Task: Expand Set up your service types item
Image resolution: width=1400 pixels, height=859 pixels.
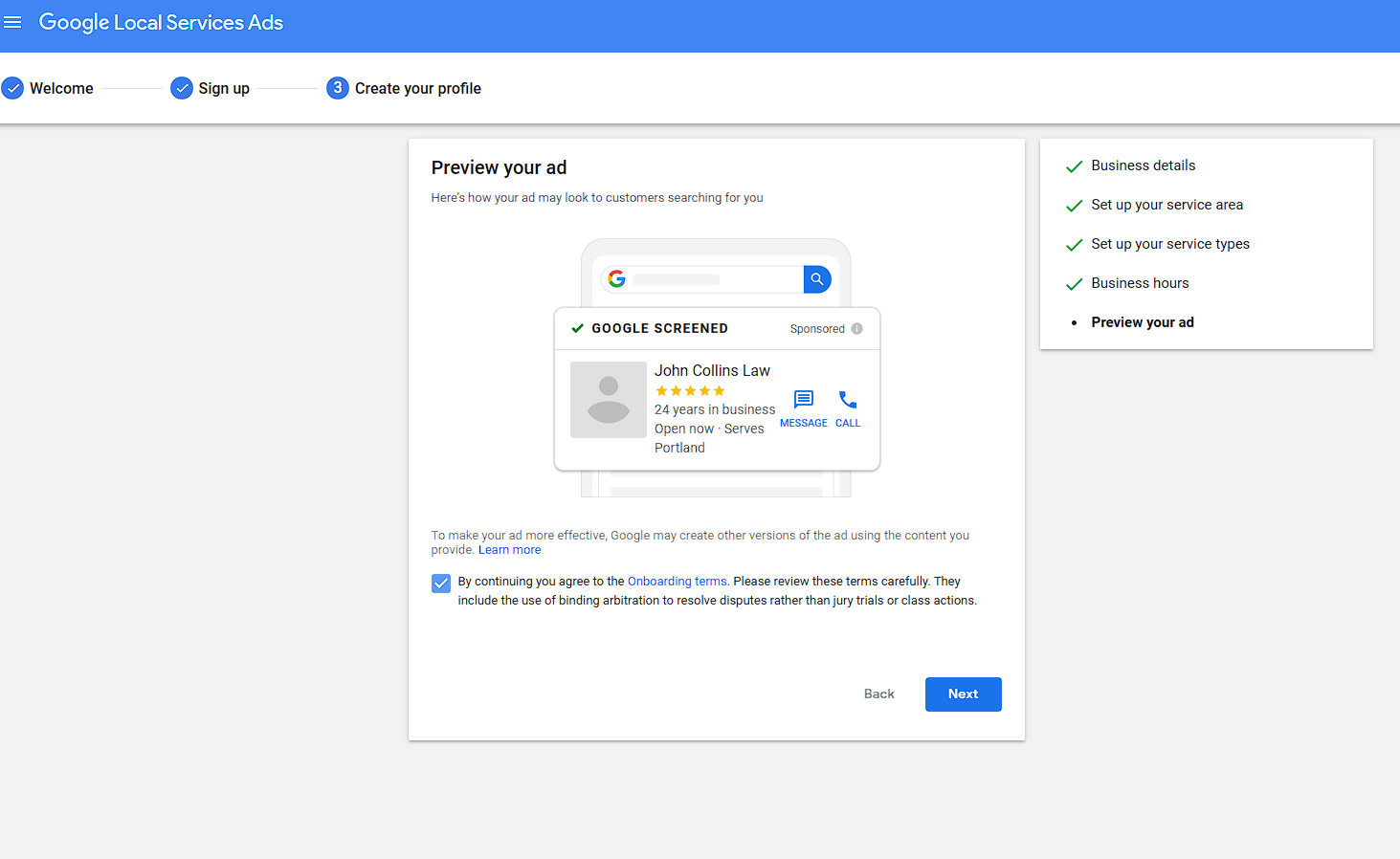Action: click(x=1169, y=244)
